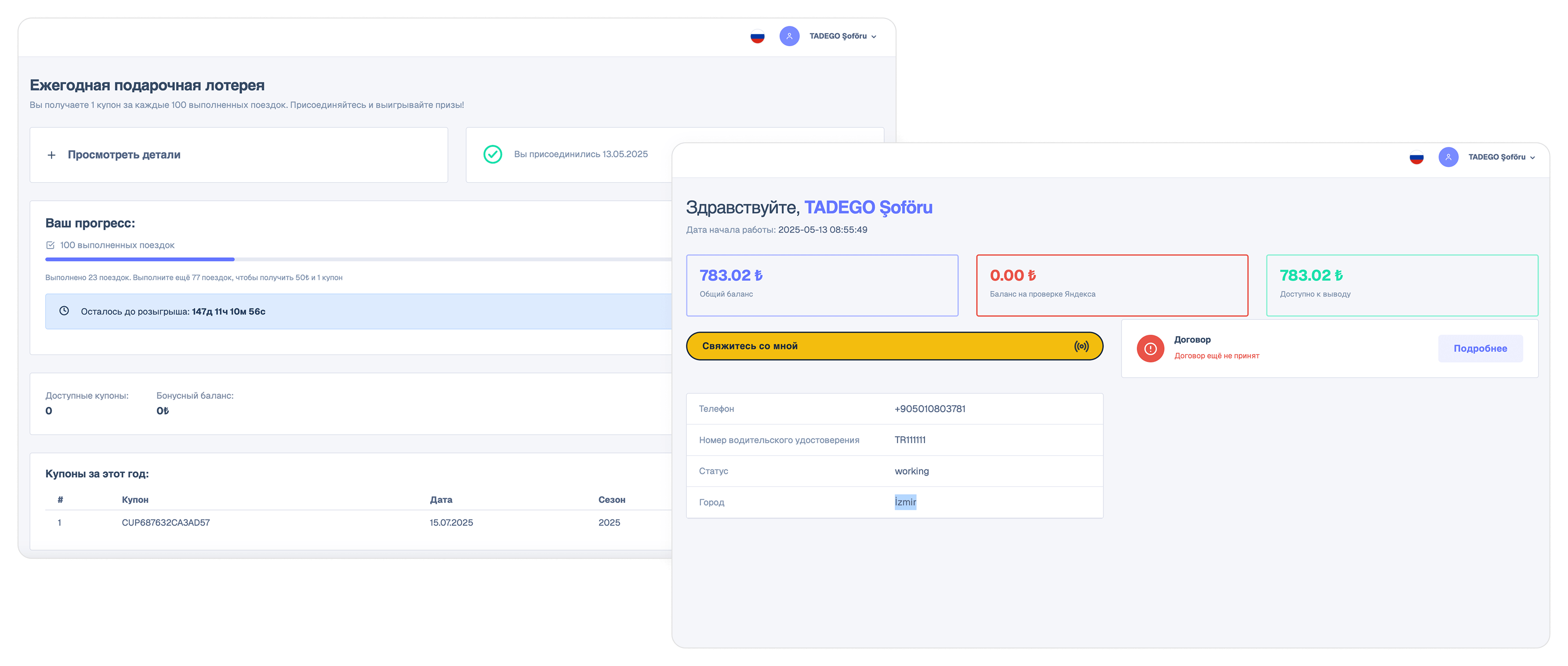Click the green joined checkmark icon
This screenshot has width=1568, height=666.
(x=493, y=155)
